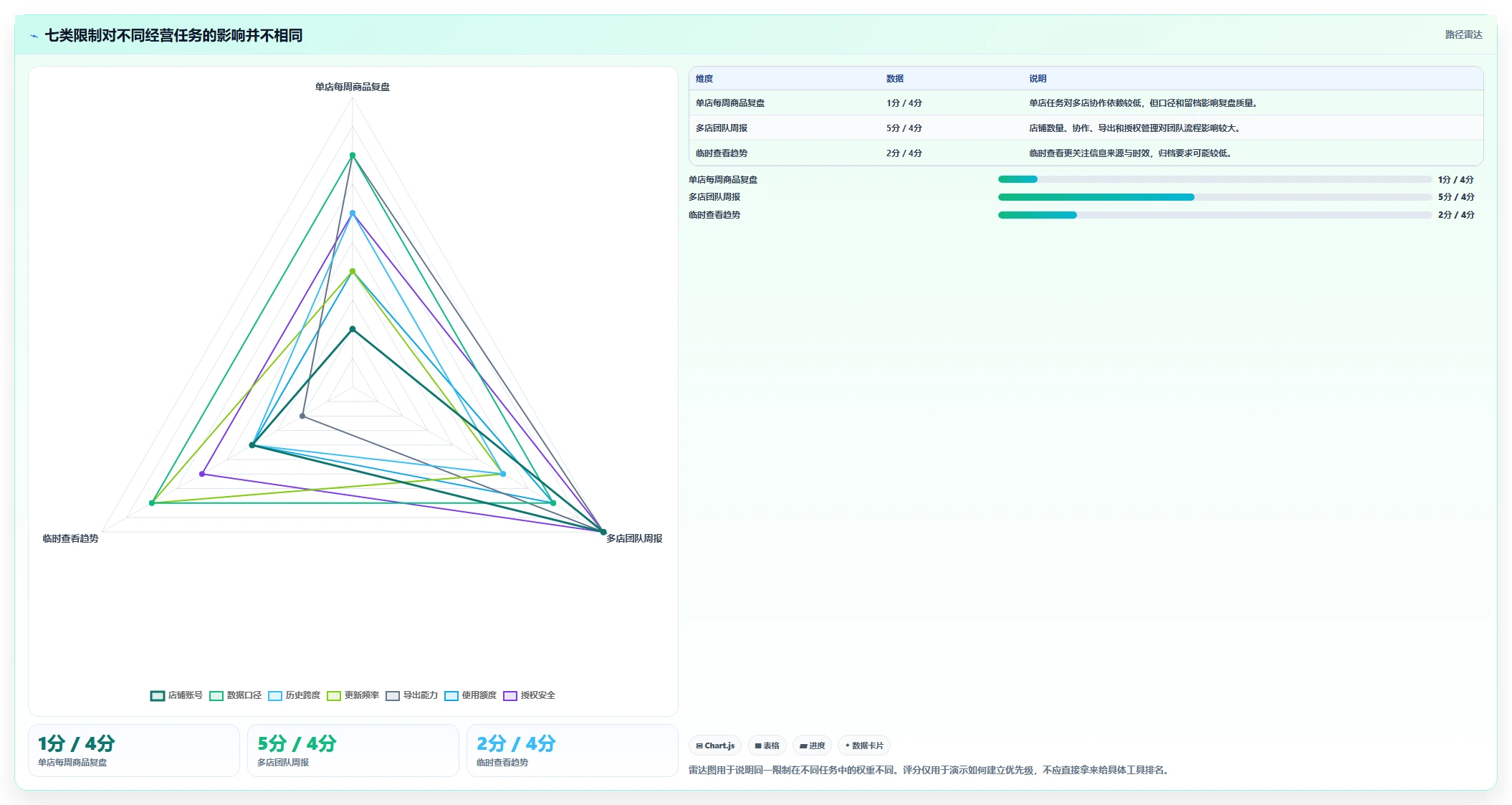Image resolution: width=1512 pixels, height=805 pixels.
Task: Click the 路径雷达 label in header
Action: tap(1463, 34)
